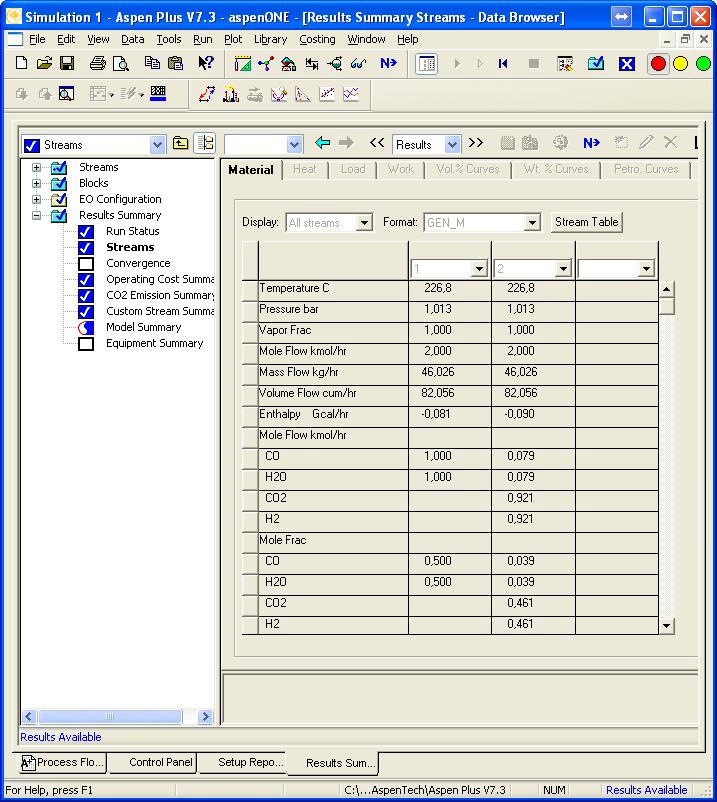This screenshot has width=717, height=802.
Task: Switch to the Process Flowsheet window tab
Action: (61, 762)
